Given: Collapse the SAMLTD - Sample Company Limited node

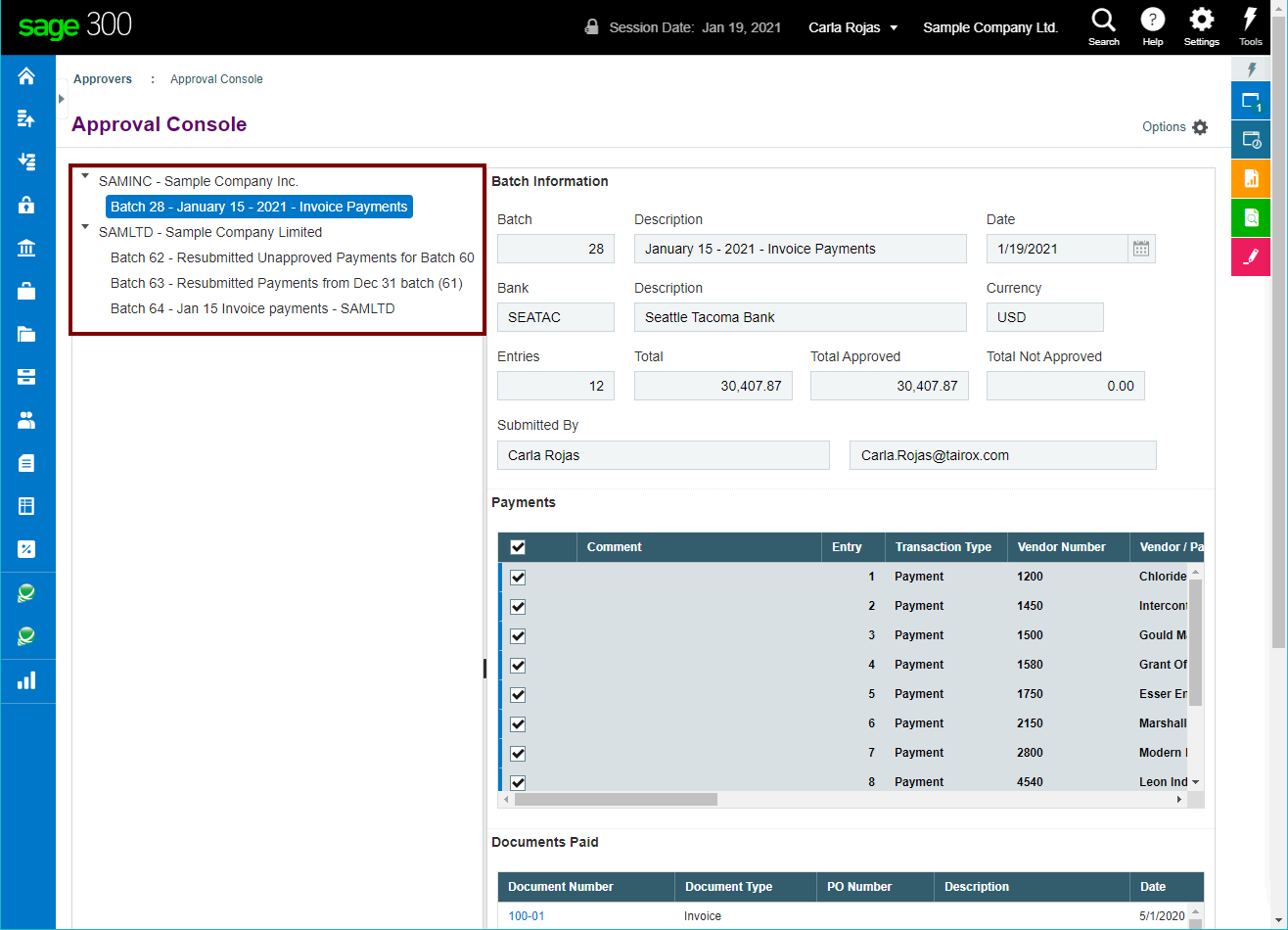Looking at the screenshot, I should tap(86, 228).
